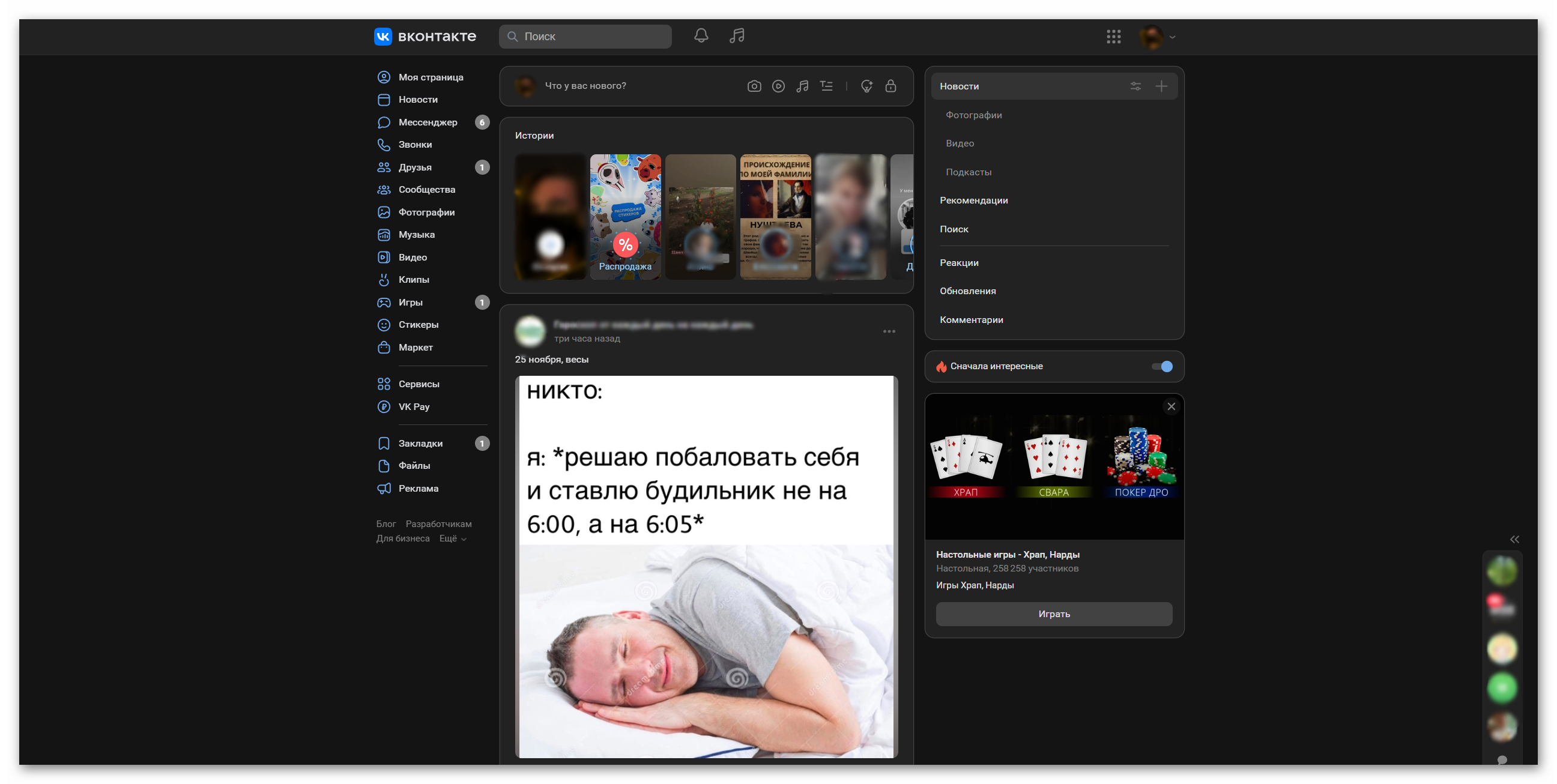The width and height of the screenshot is (1557, 784).
Task: Open Закладки bookmark icon
Action: click(x=383, y=443)
